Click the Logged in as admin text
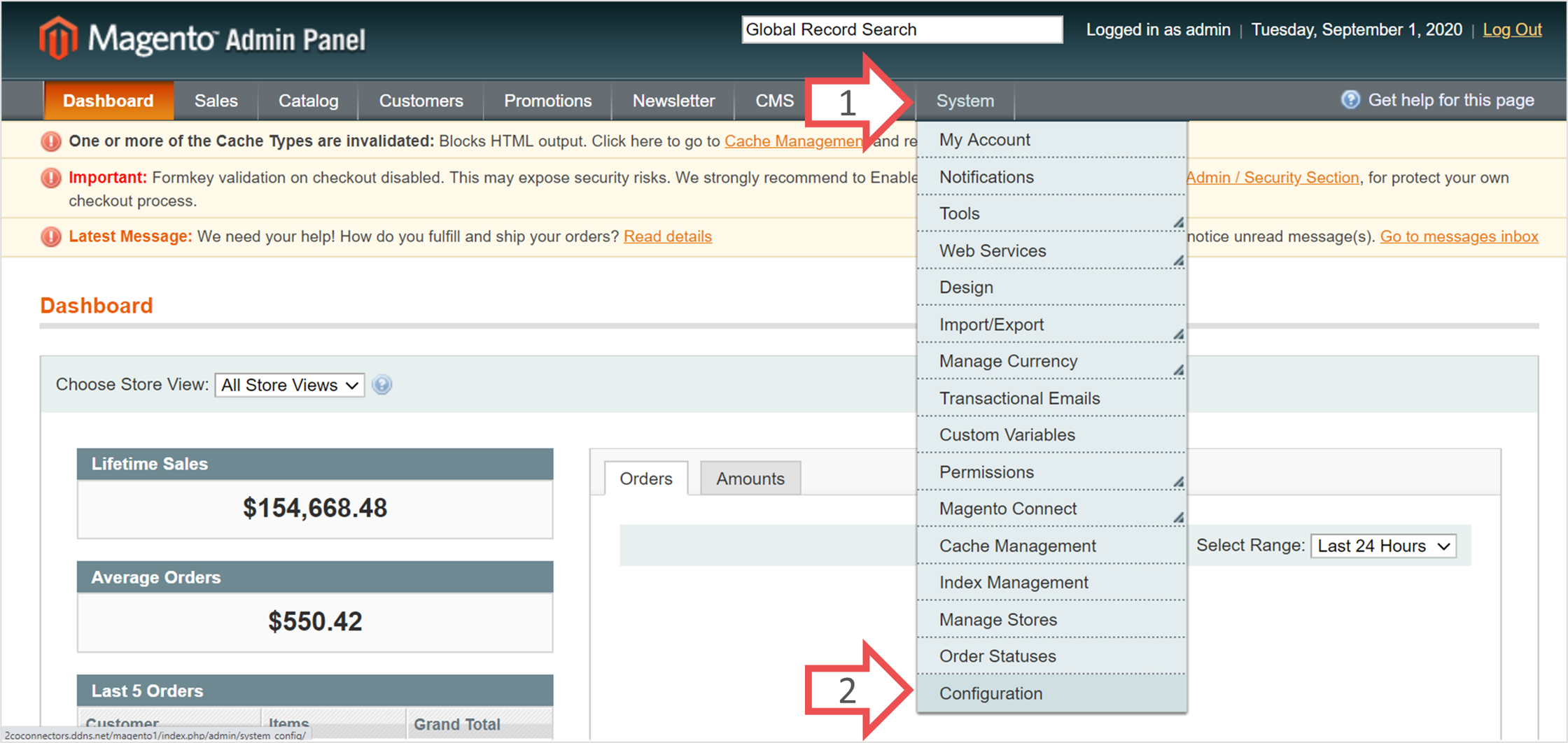 pos(1158,29)
